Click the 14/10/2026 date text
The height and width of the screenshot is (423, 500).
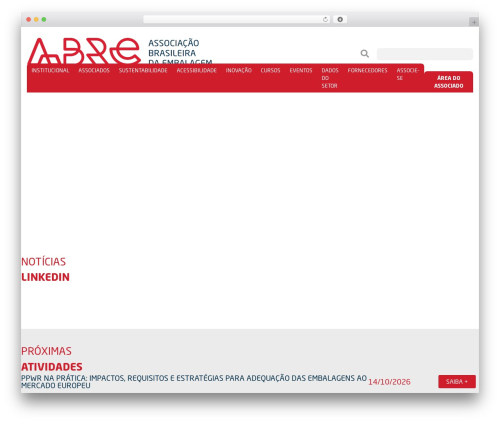pyautogui.click(x=389, y=382)
